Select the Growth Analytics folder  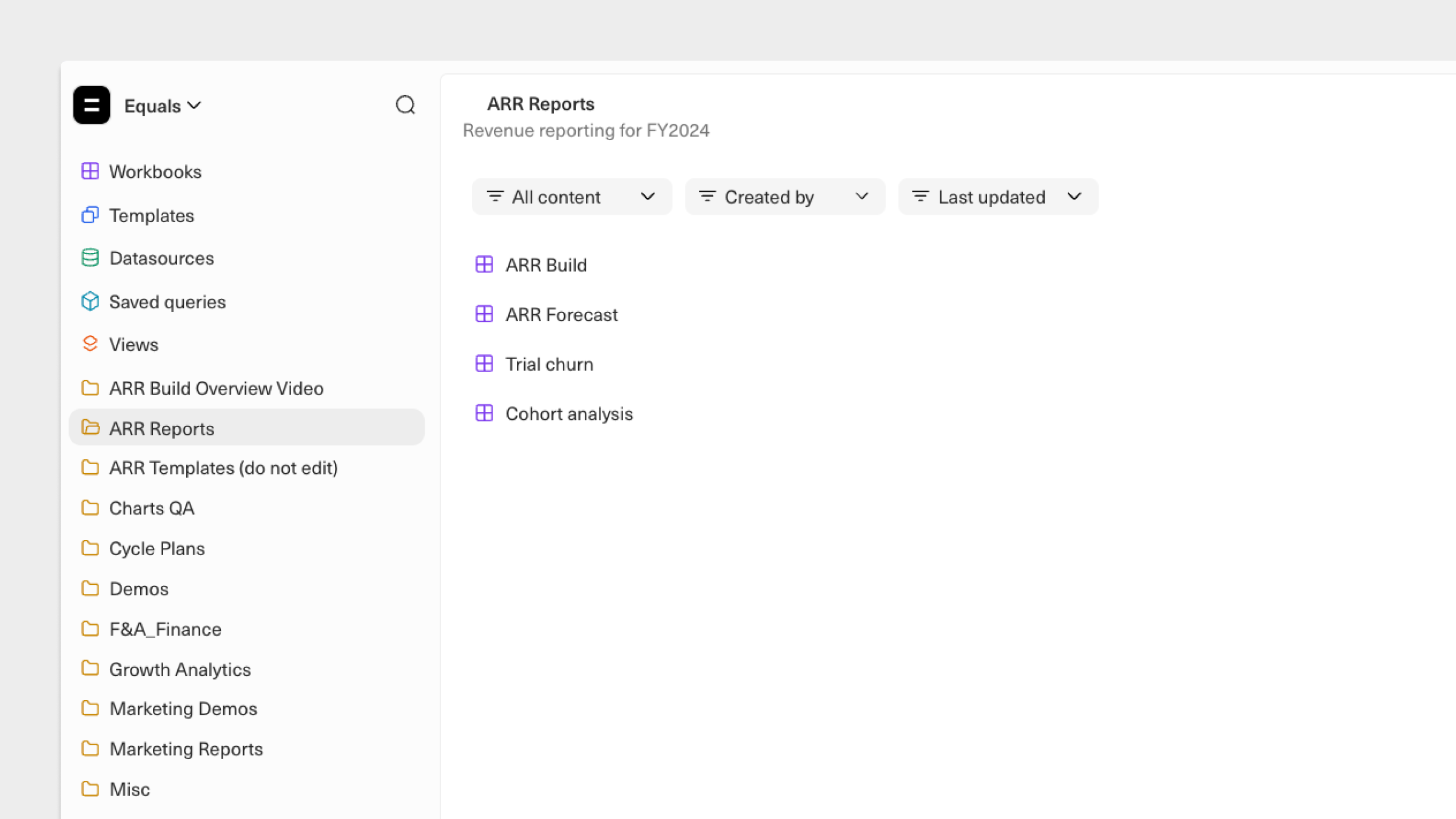[180, 669]
